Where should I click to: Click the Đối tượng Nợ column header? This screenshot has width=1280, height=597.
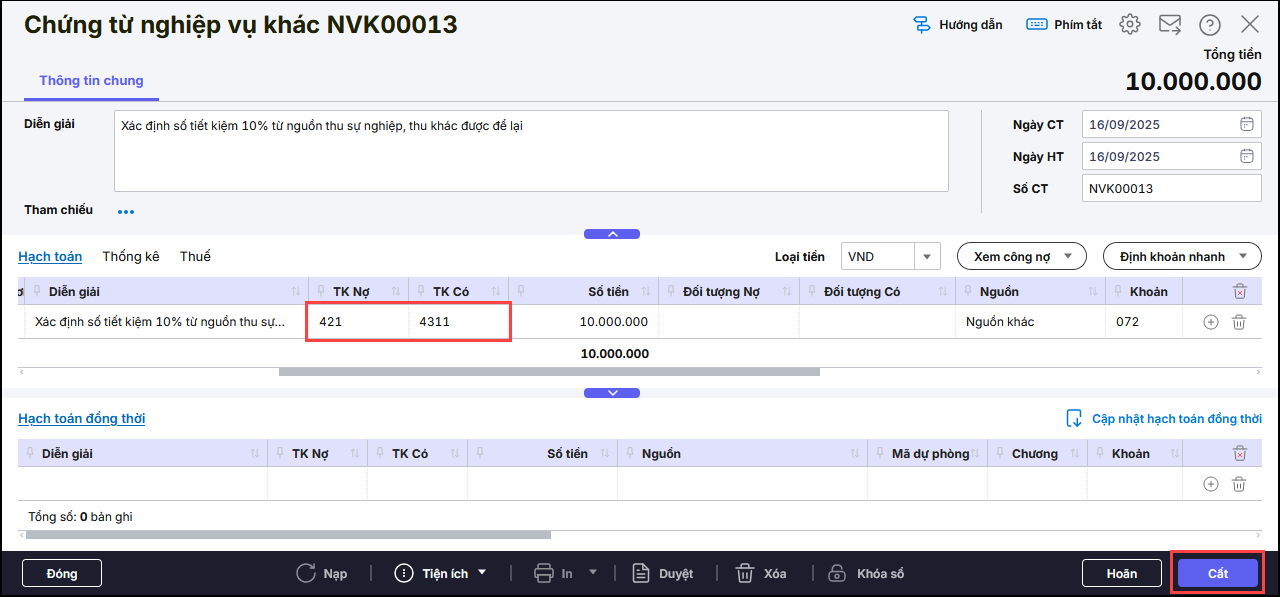pos(729,291)
